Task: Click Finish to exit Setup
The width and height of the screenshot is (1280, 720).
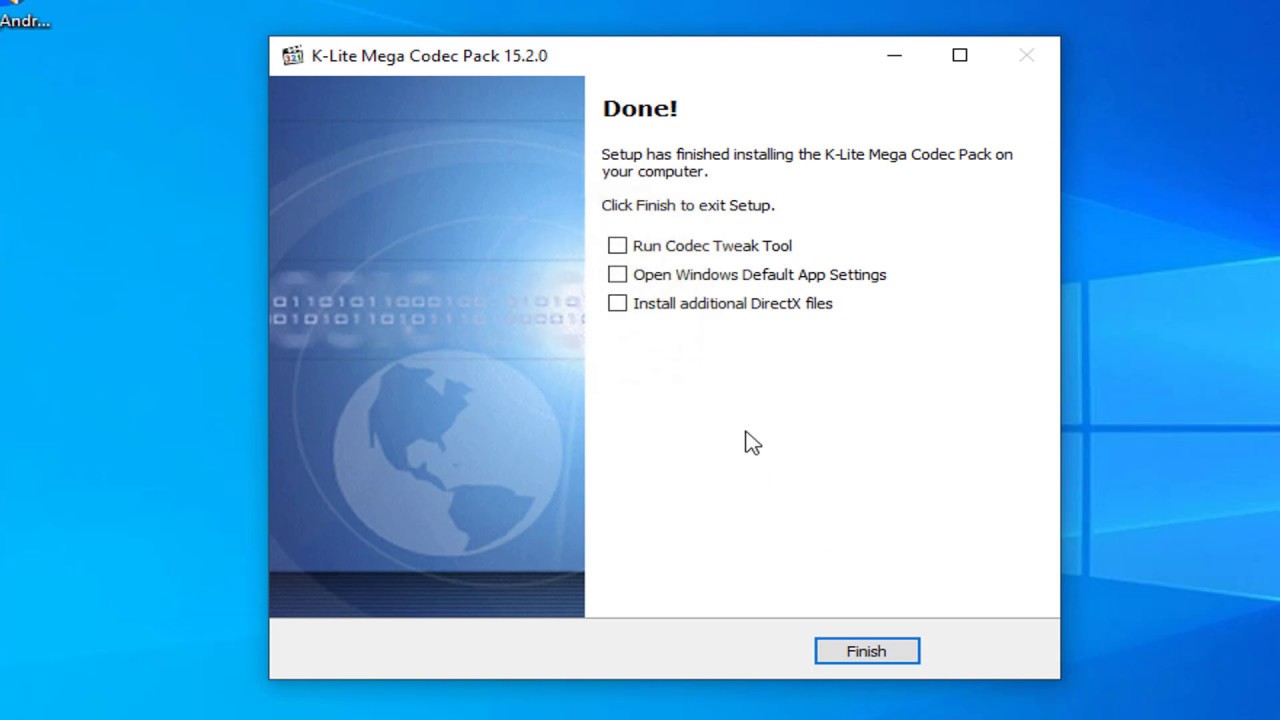Action: tap(867, 651)
